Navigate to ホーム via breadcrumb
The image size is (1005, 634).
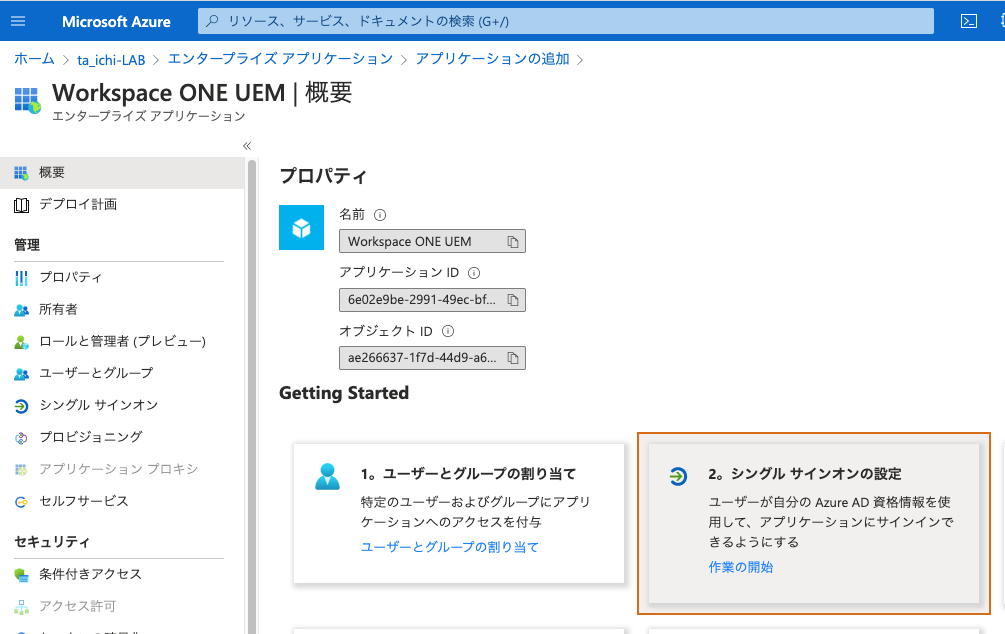[x=33, y=59]
